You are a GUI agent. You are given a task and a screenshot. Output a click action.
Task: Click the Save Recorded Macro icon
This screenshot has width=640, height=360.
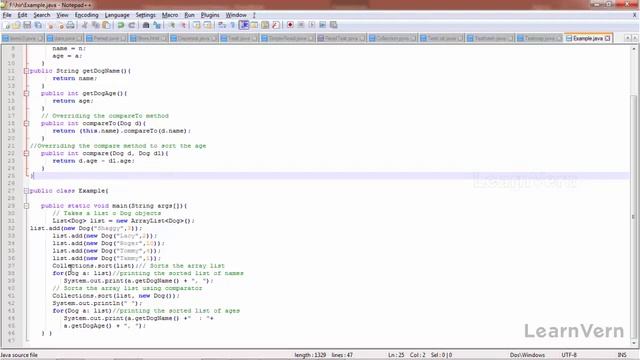333,25
